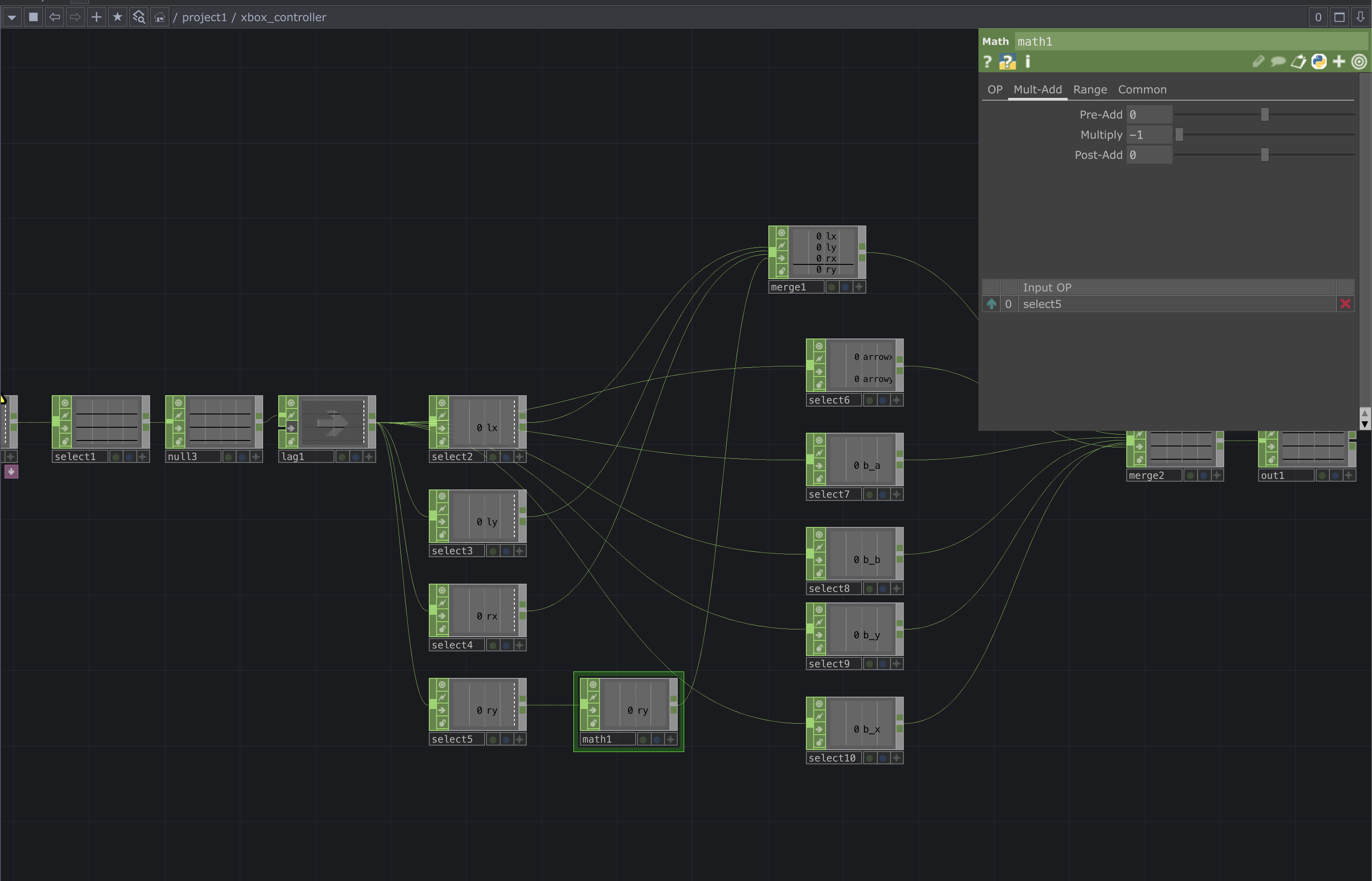Toggle the cook arrow flag on select5 node
This screenshot has height=881, width=1372.
[443, 710]
